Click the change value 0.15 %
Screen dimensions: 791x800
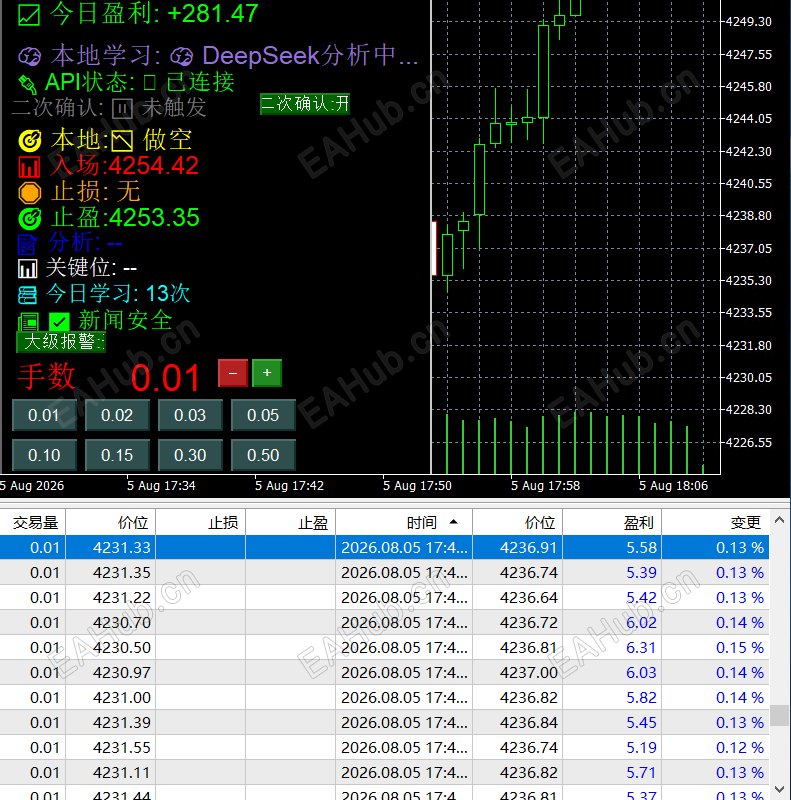(x=740, y=648)
